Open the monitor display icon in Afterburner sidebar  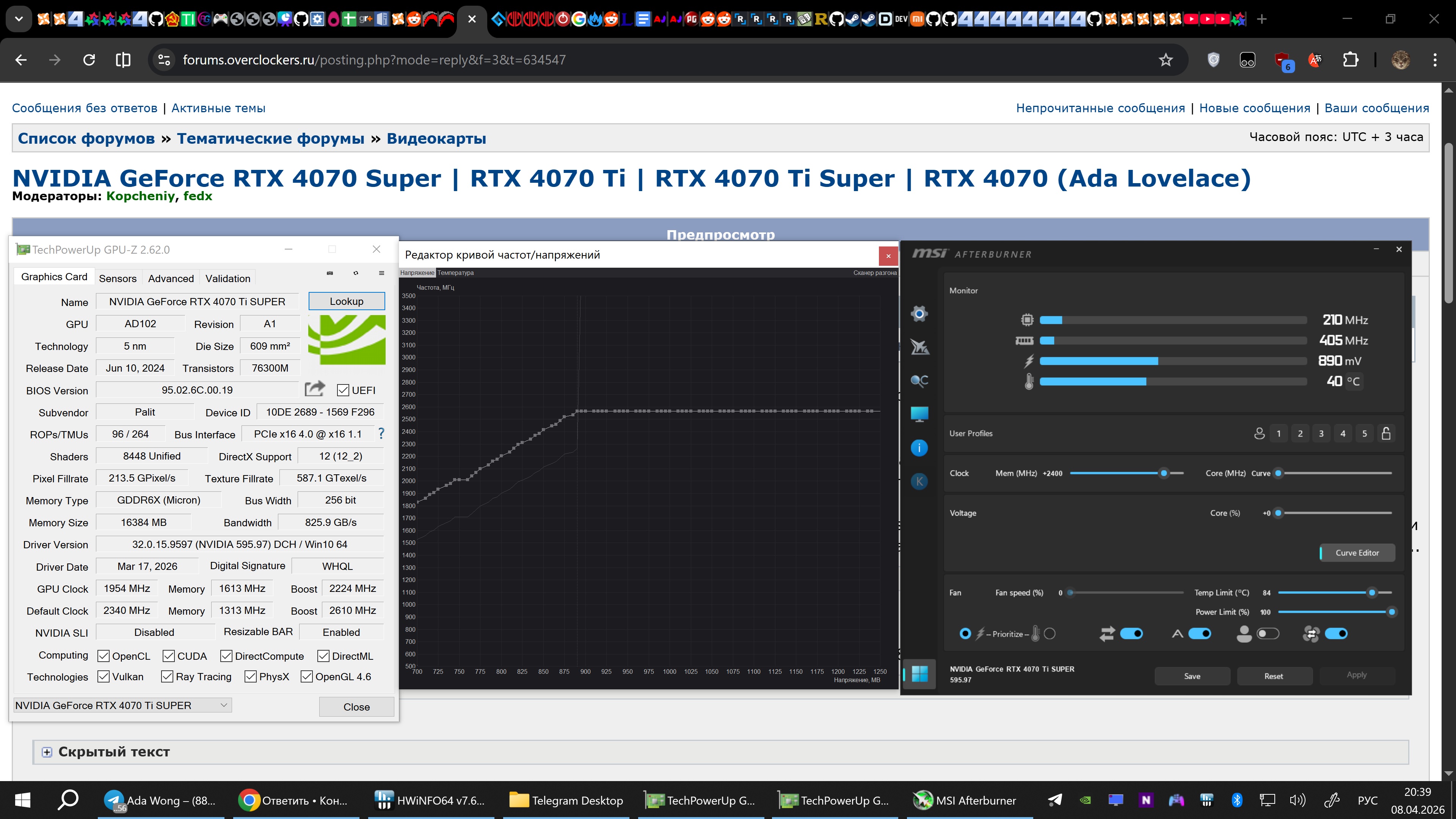pyautogui.click(x=919, y=414)
